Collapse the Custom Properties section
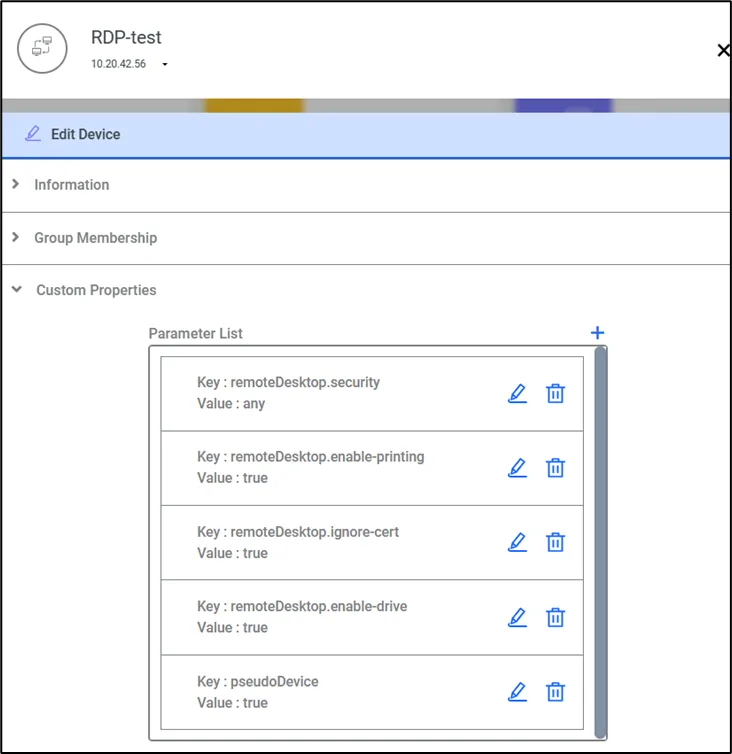The width and height of the screenshot is (732, 754). (17, 289)
